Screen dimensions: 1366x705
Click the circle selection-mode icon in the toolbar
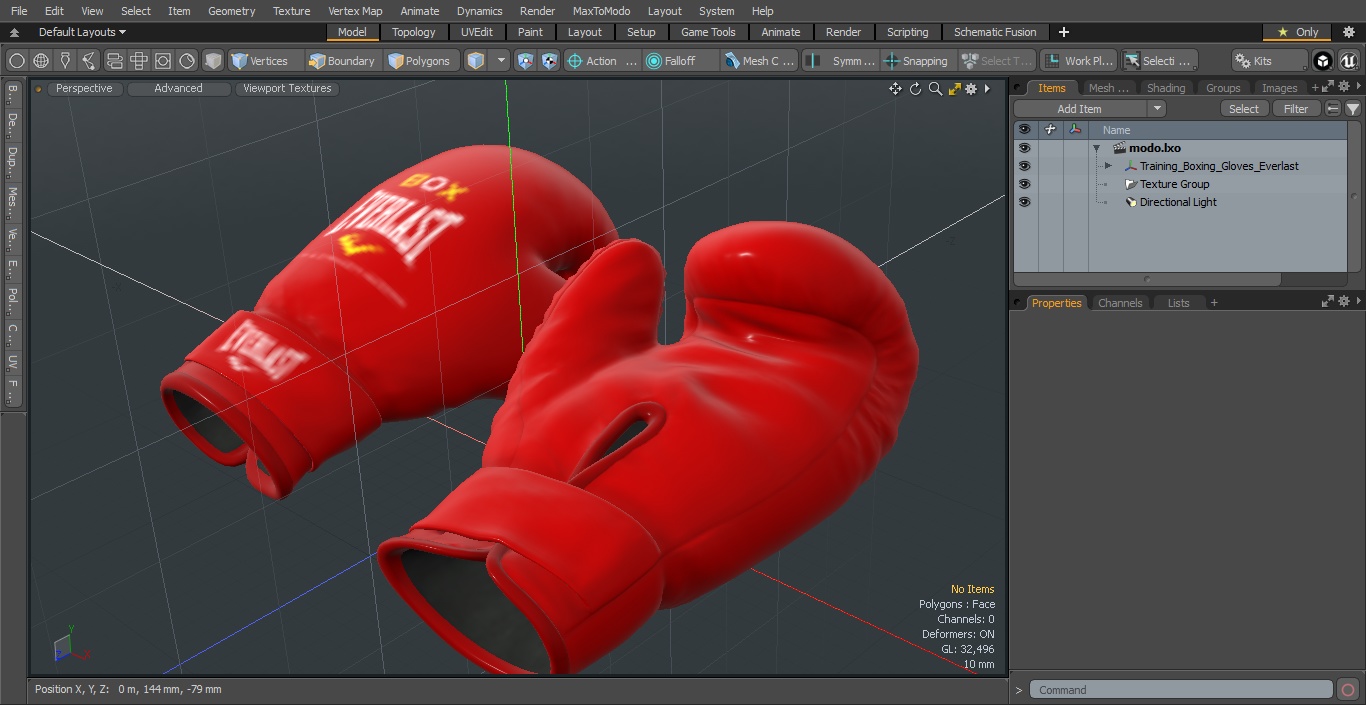[x=16, y=61]
